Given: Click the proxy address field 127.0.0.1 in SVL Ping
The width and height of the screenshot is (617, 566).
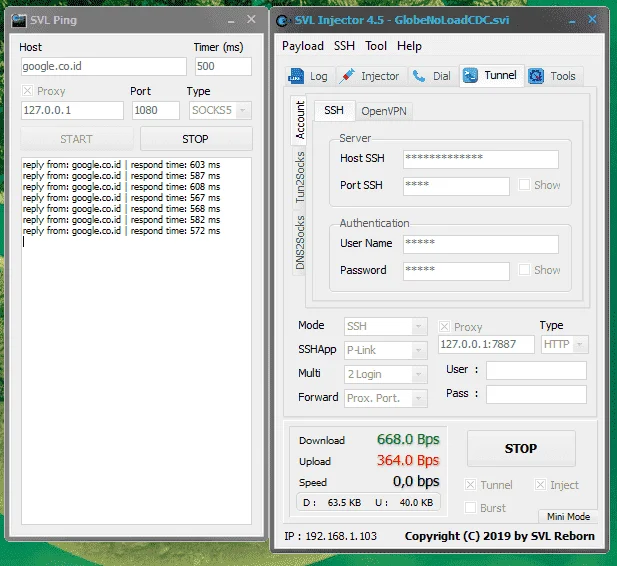Looking at the screenshot, I should pyautogui.click(x=72, y=110).
